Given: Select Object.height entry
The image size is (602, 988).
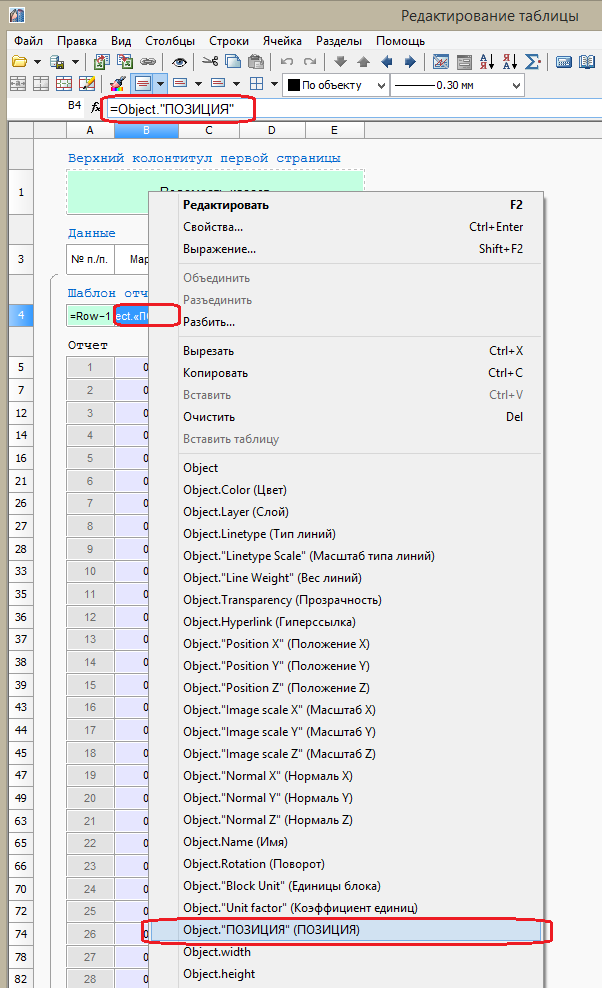Looking at the screenshot, I should point(346,974).
